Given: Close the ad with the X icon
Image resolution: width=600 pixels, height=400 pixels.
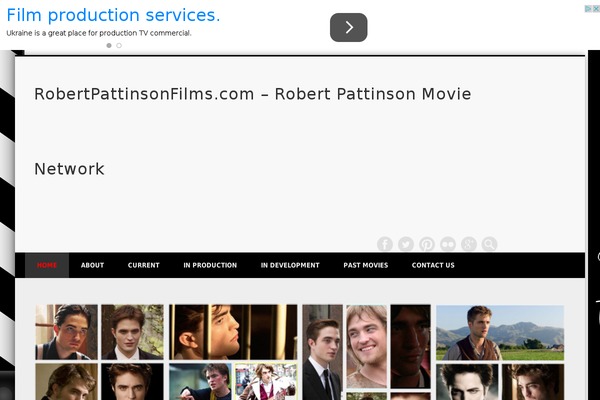Looking at the screenshot, I should tap(596, 8).
